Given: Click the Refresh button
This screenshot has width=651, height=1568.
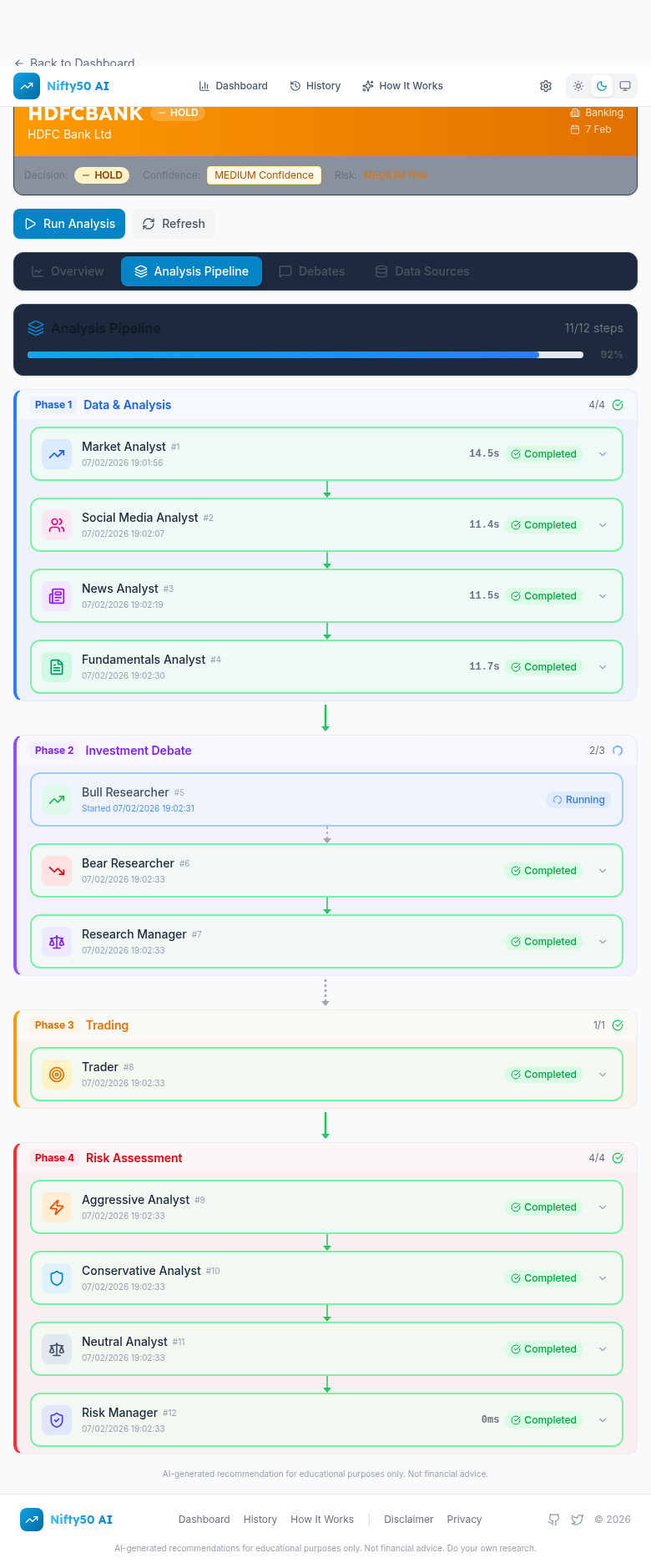Looking at the screenshot, I should tap(174, 224).
